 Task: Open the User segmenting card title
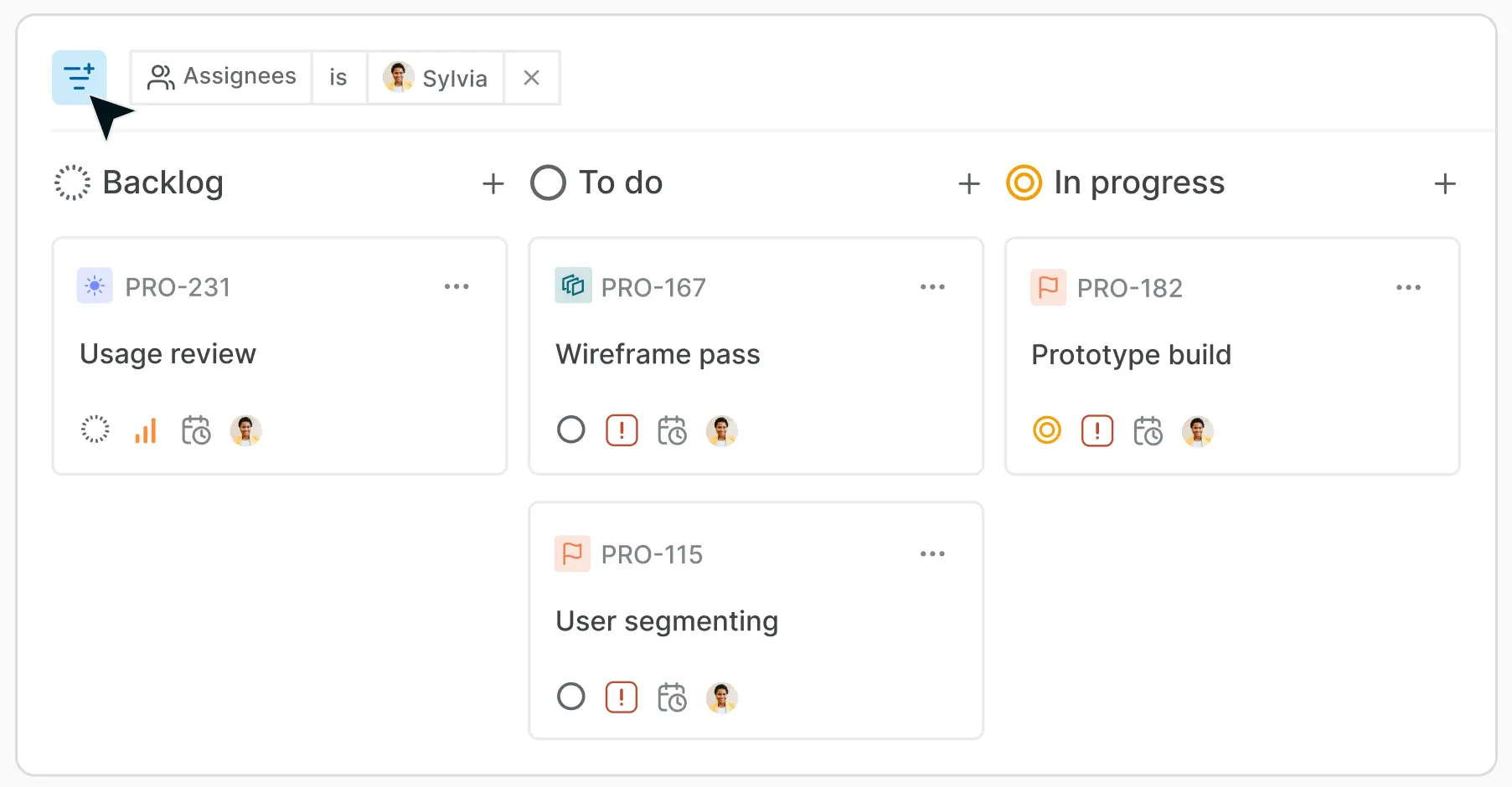pos(667,621)
